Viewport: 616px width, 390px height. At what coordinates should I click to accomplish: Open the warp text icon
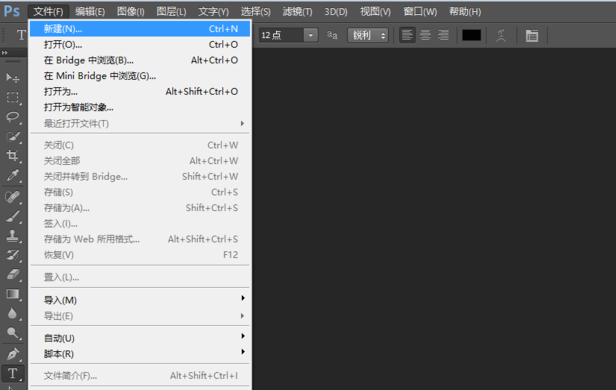[501, 35]
